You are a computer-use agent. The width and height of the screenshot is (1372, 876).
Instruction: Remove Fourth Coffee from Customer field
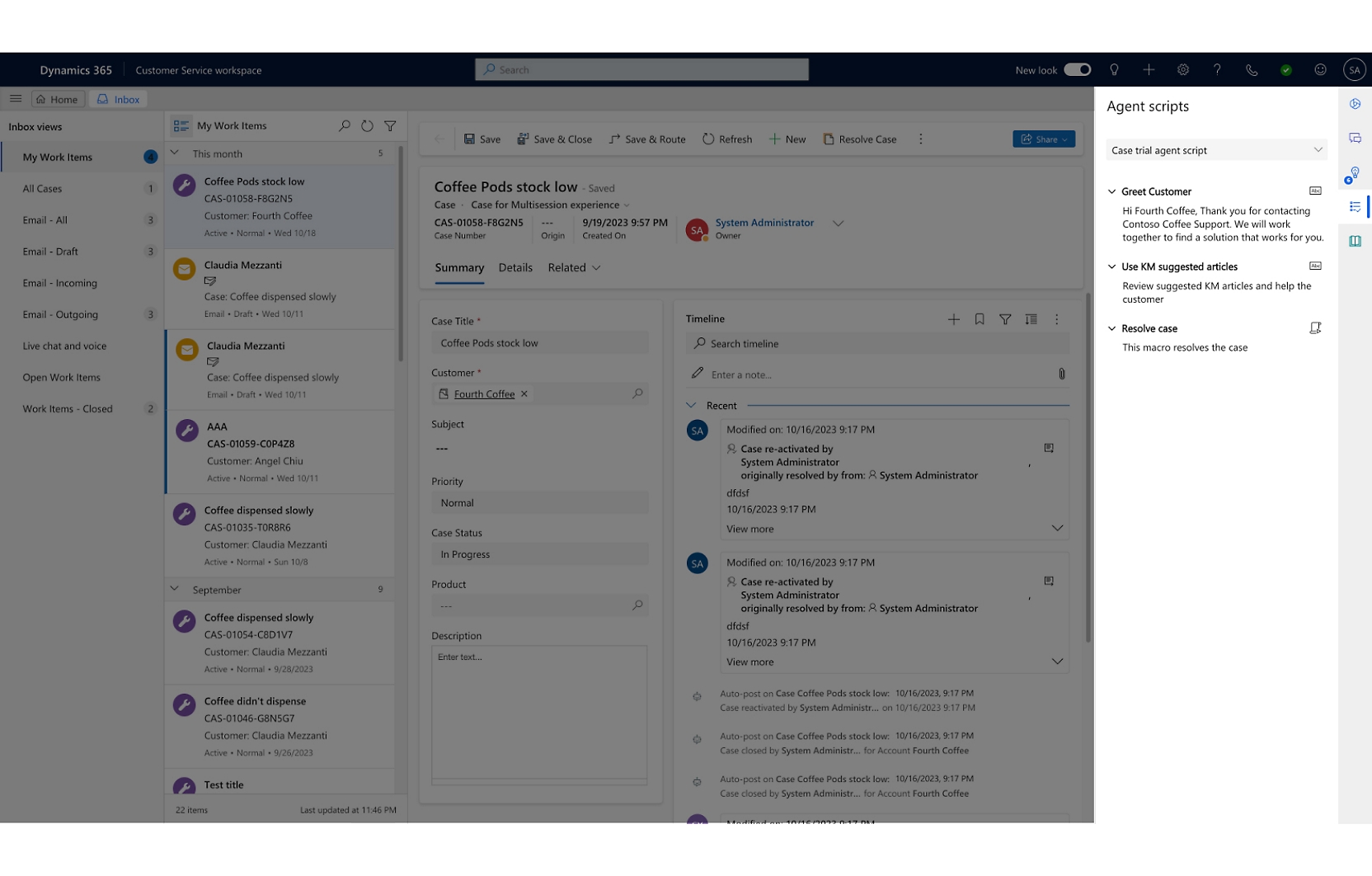click(524, 393)
